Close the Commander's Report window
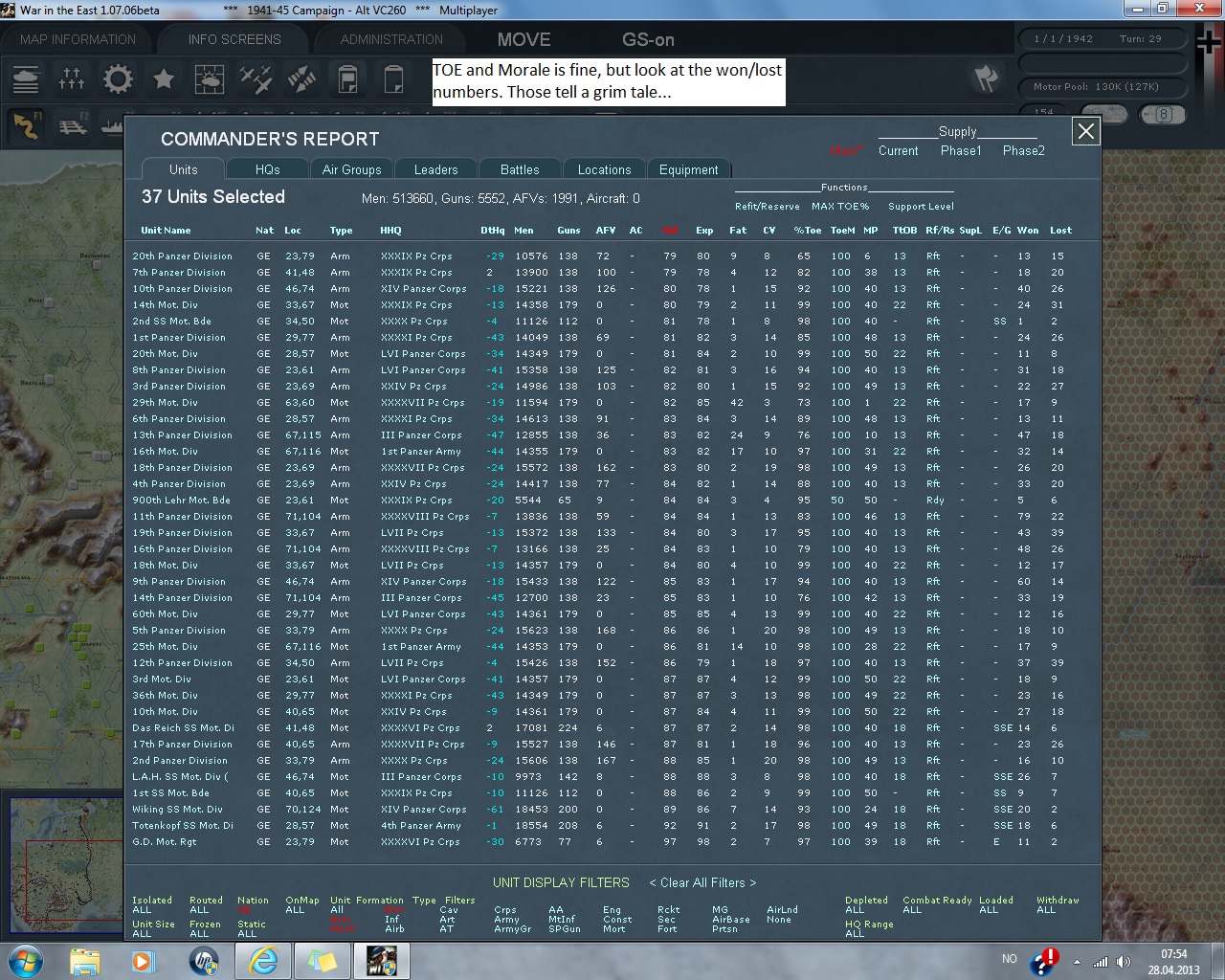Screen dimensions: 1225x980 [1085, 131]
